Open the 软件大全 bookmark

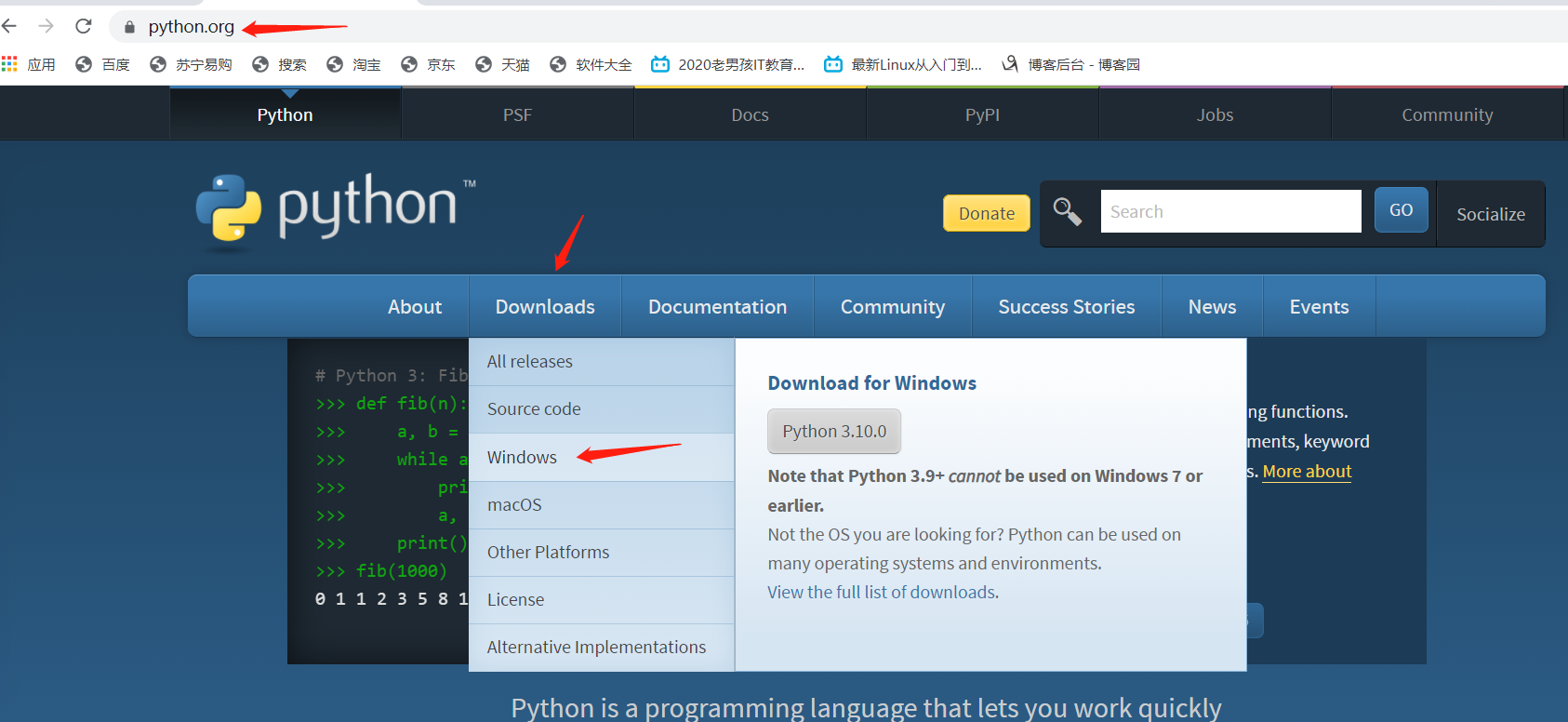pos(591,64)
